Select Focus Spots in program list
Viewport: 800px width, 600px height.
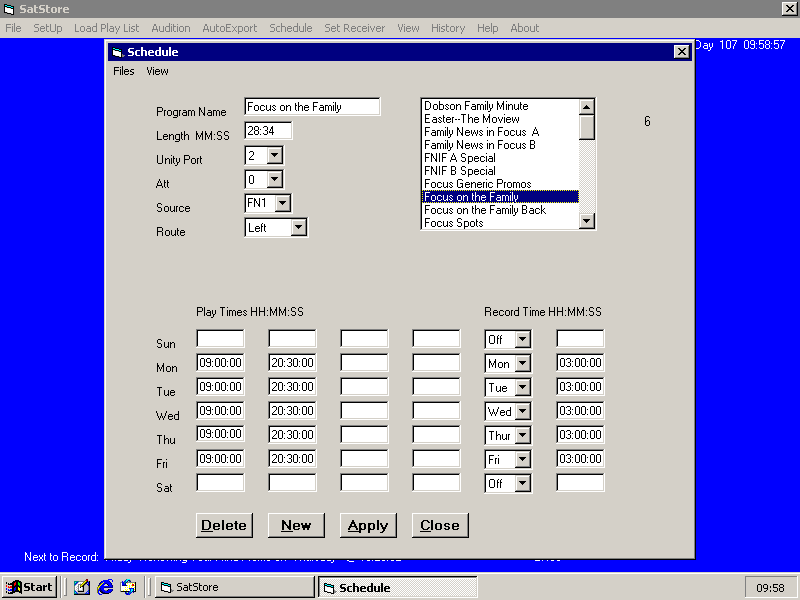tap(500, 223)
